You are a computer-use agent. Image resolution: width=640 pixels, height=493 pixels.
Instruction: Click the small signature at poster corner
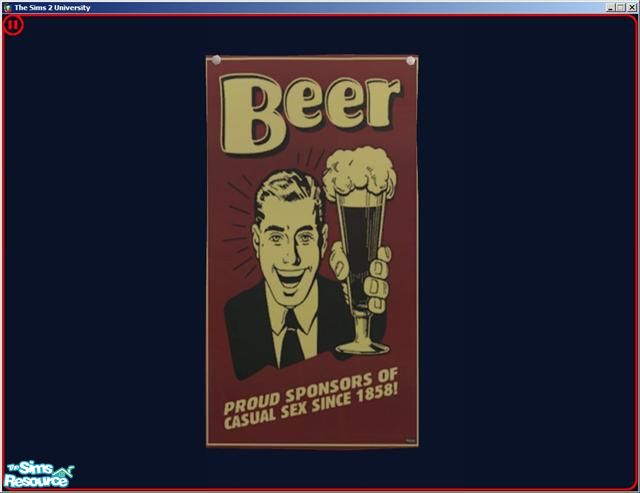click(409, 437)
